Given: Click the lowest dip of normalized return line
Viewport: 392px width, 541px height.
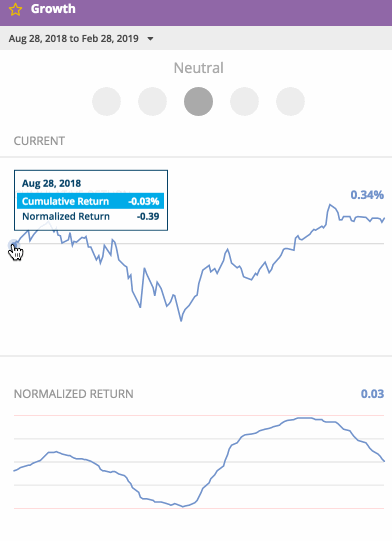Looking at the screenshot, I should tap(183, 506).
